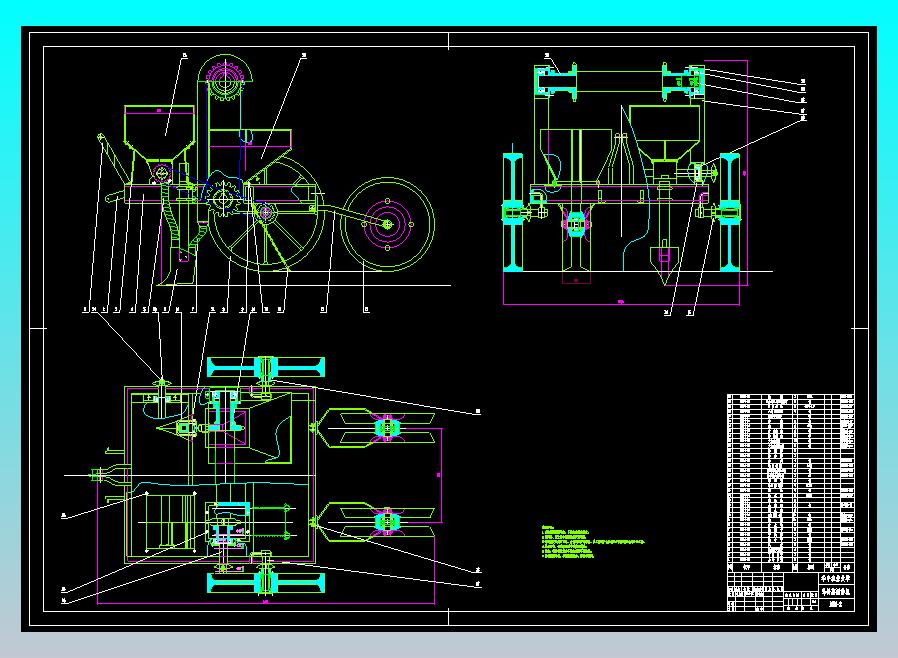The height and width of the screenshot is (658, 898).
Task: Select the furrow opener tip in front view
Action: (x=664, y=265)
